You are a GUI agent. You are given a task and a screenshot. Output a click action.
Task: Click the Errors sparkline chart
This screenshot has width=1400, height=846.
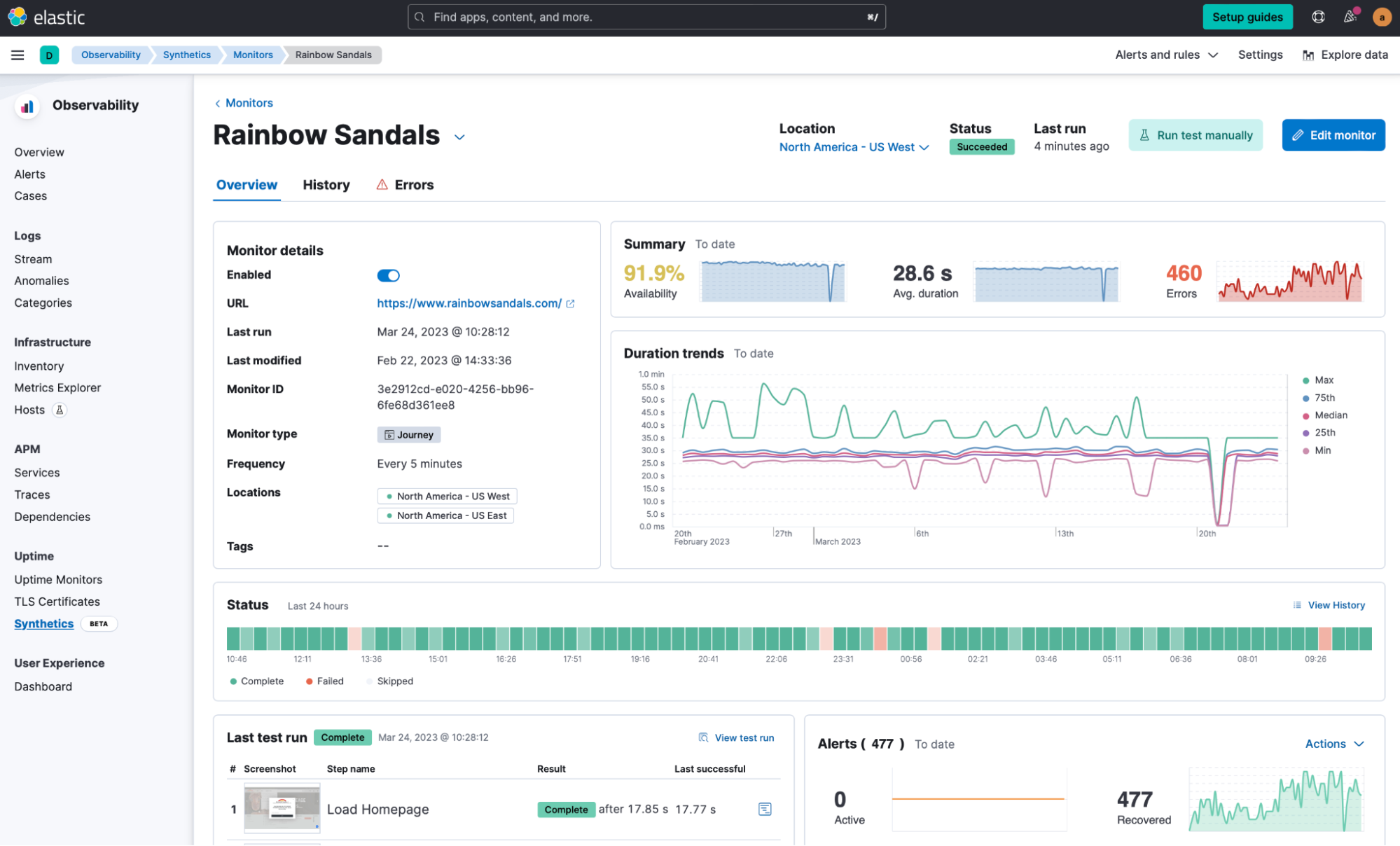click(1290, 282)
